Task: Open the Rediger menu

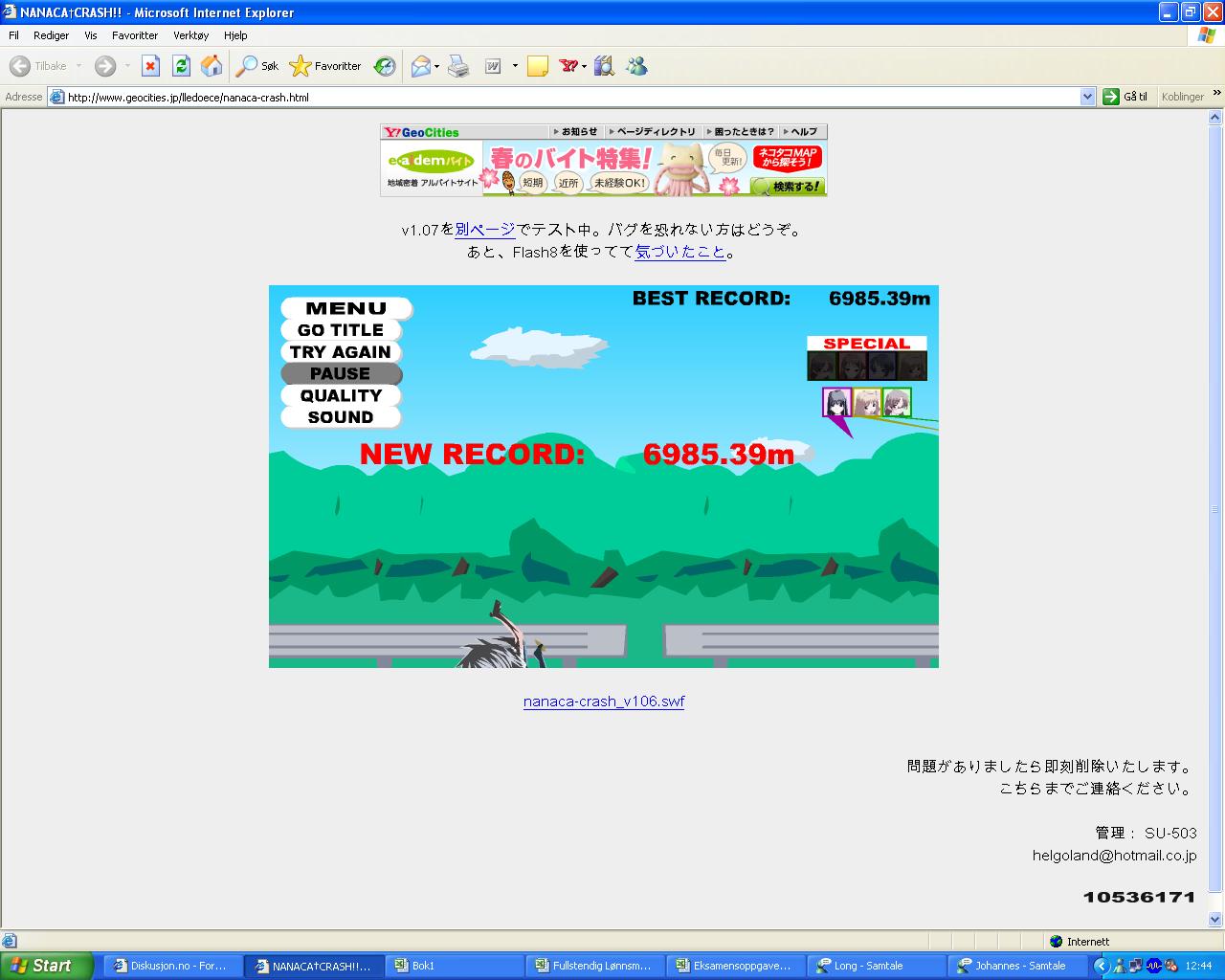Action: (x=52, y=35)
